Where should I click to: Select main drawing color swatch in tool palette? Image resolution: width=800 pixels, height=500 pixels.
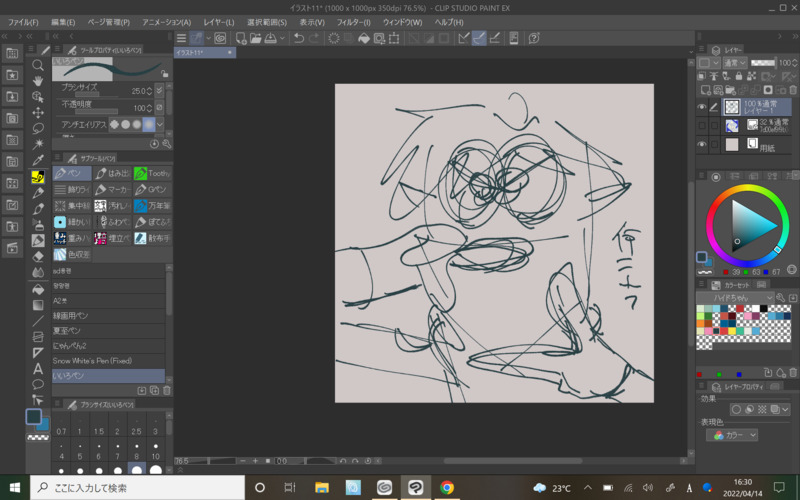tap(34, 417)
